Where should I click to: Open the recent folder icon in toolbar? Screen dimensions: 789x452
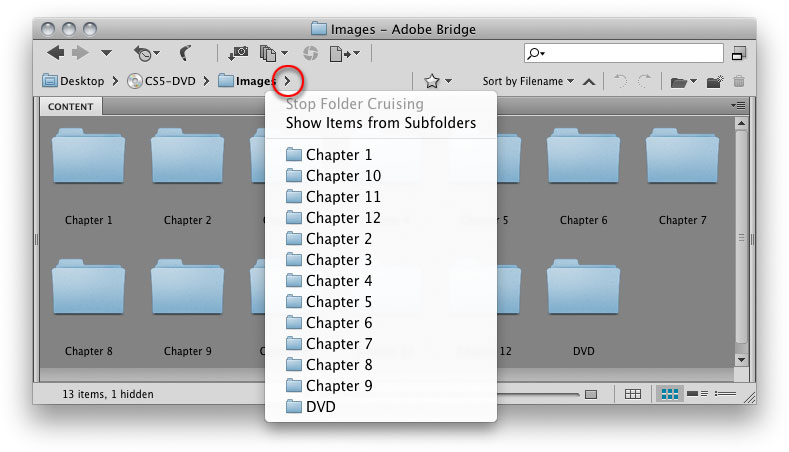pyautogui.click(x=683, y=82)
